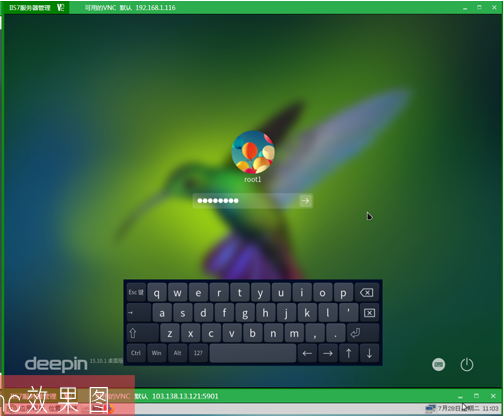This screenshot has width=503, height=416.
Task: Tap the apostrophe key on virtual keyboard
Action: coord(349,313)
